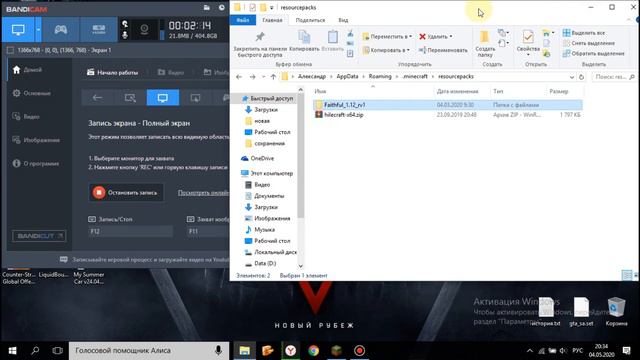Viewport: 640px width, 360px height.
Task: Open Изображения settings in Bandicam sidebar
Action: [36, 140]
